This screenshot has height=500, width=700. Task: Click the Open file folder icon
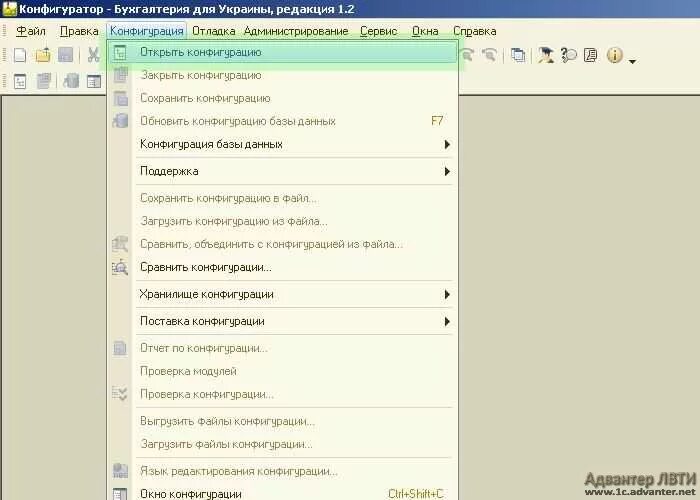43,55
